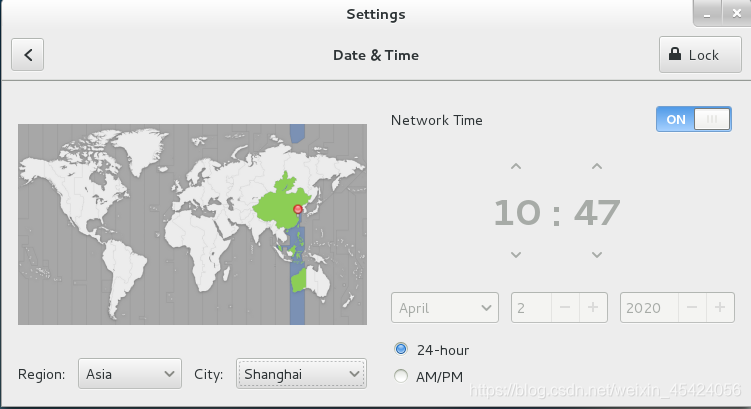Screen dimensions: 751x409
Task: Click the Lock button
Action: click(700, 55)
